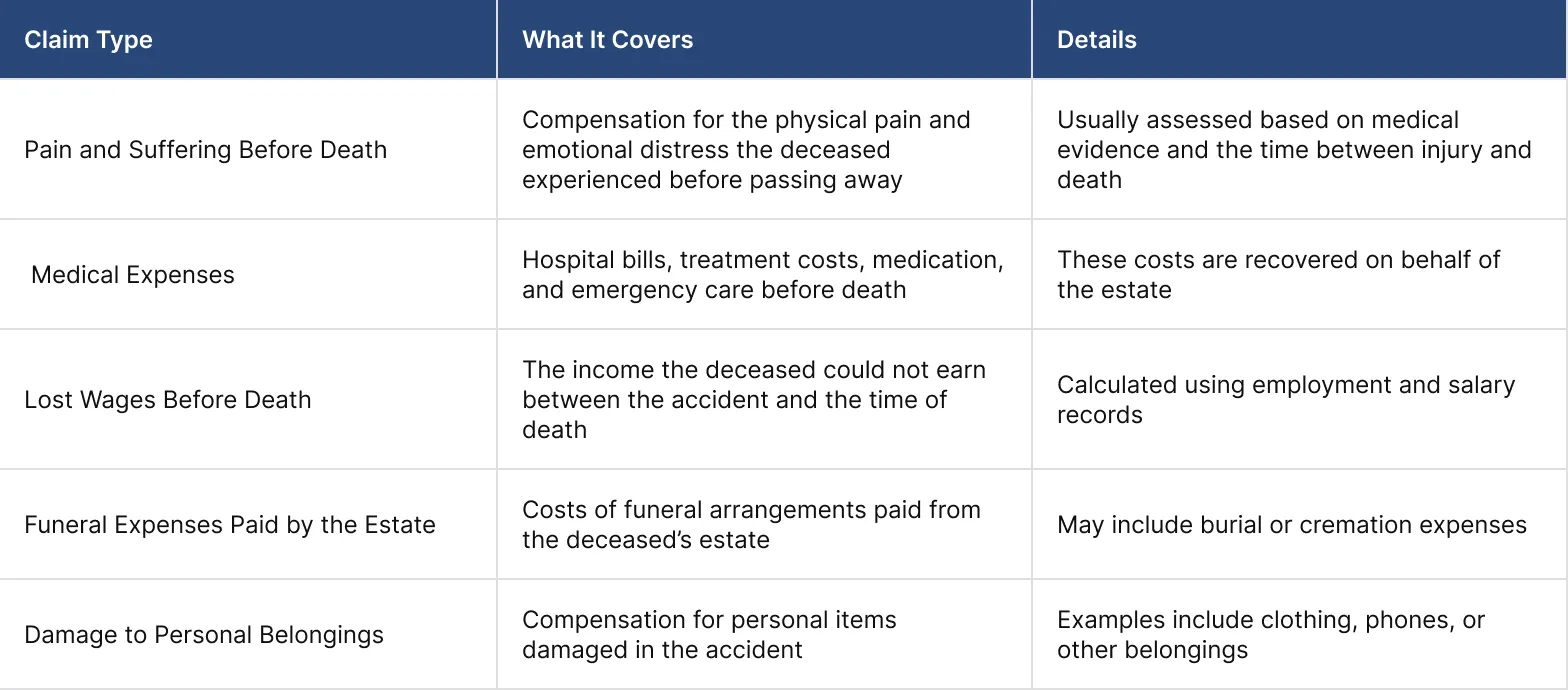Click "These costs are recovered on behalf" cell

[x=1278, y=275]
